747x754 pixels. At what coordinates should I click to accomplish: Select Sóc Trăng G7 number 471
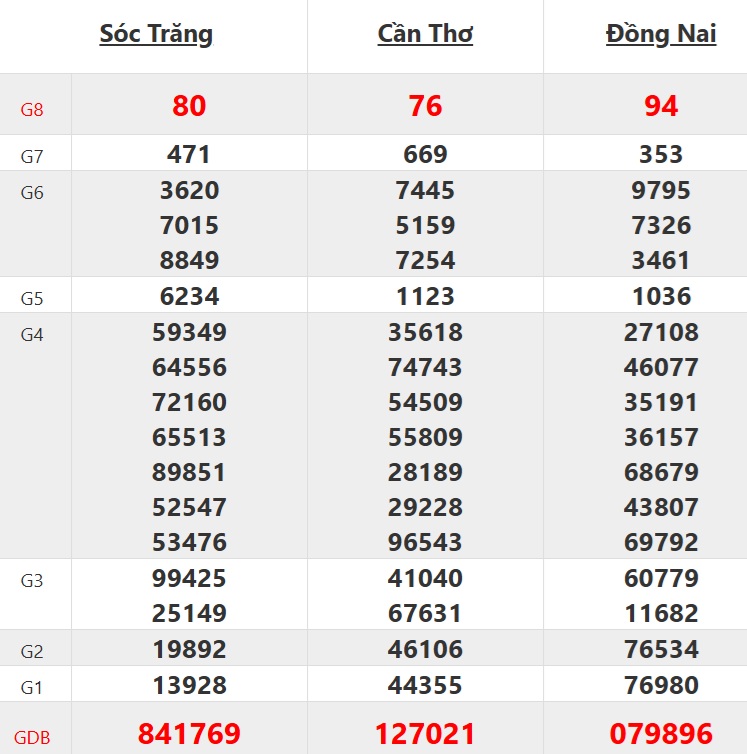pyautogui.click(x=189, y=155)
